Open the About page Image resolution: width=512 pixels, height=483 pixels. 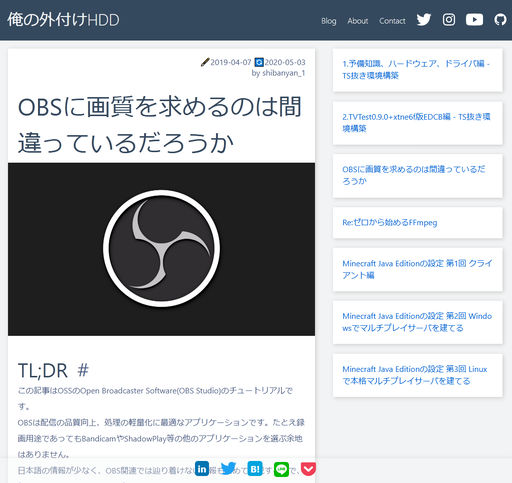(x=358, y=21)
